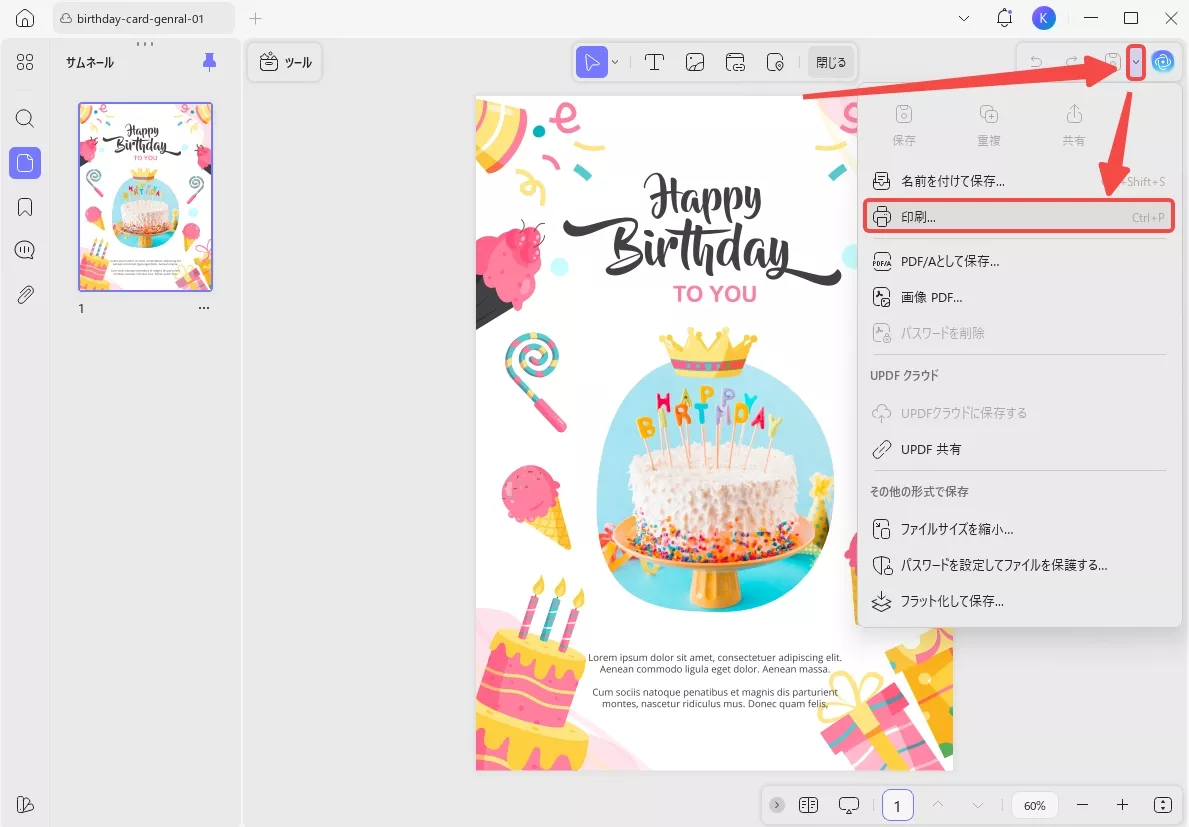
Task: Click the fit page icon
Action: click(1162, 805)
